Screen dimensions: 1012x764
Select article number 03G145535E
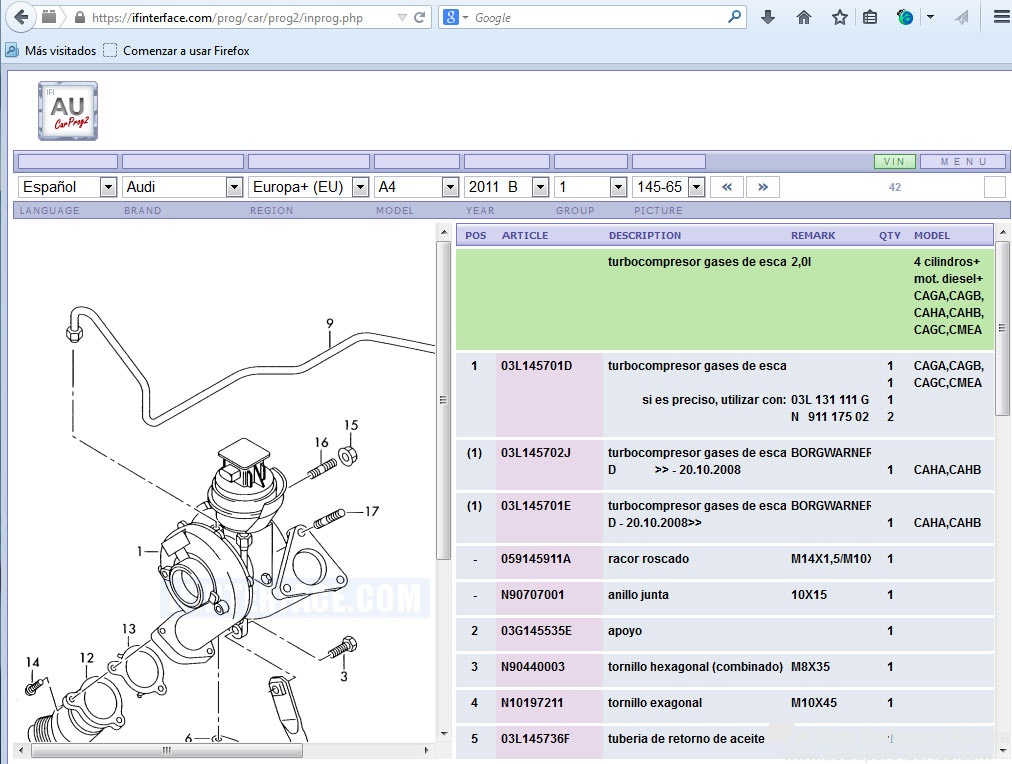(x=536, y=631)
